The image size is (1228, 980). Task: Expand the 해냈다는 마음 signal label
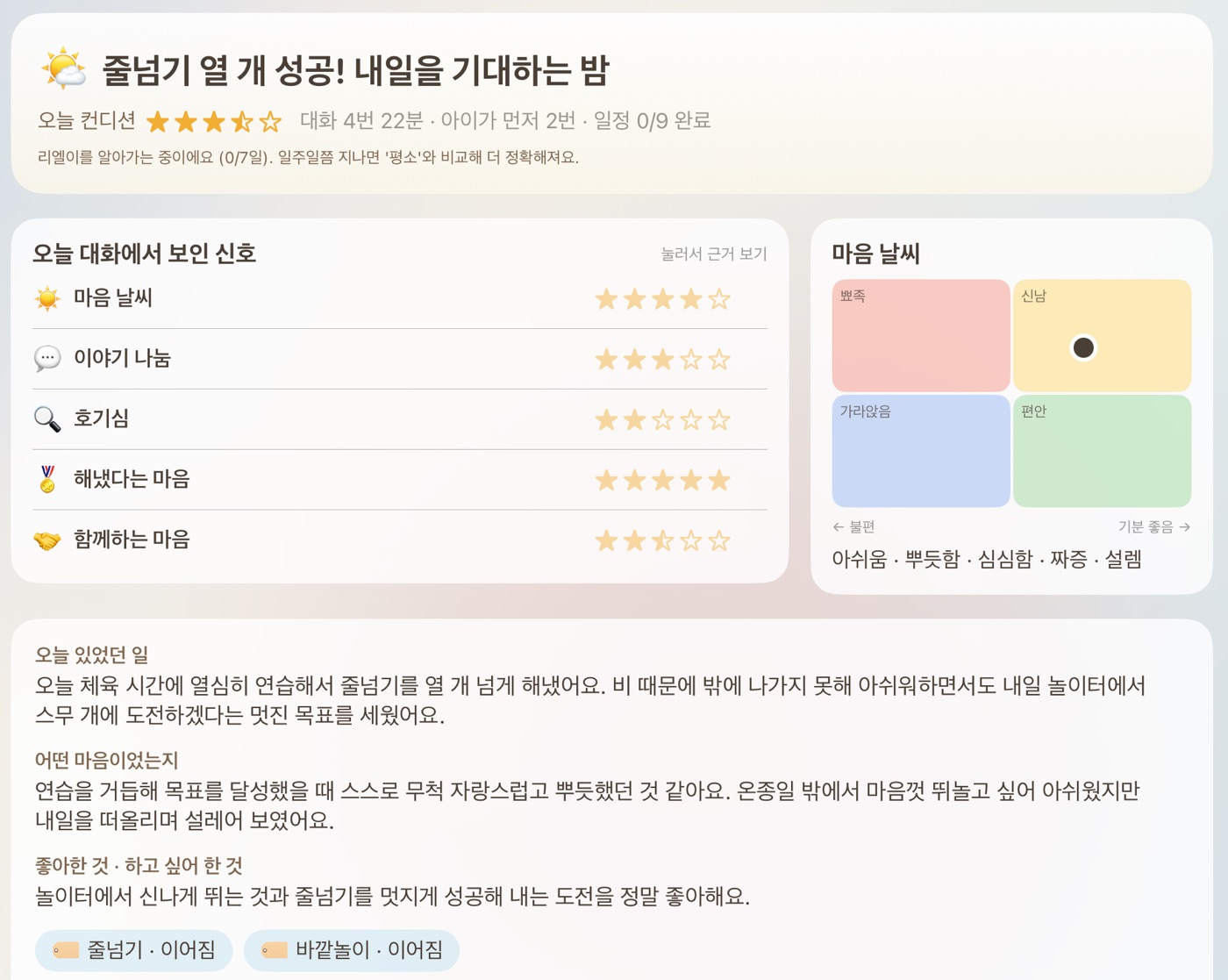click(x=132, y=479)
